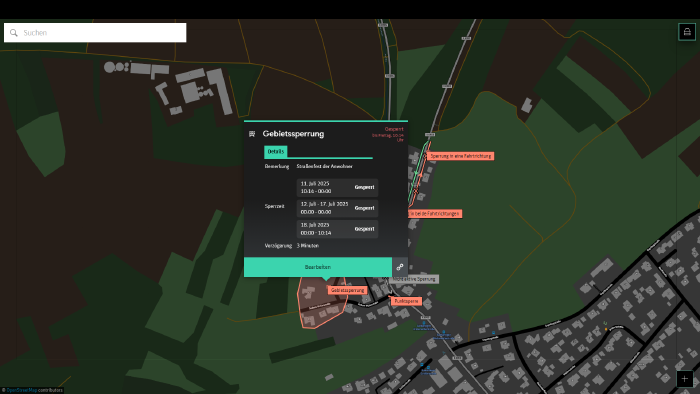This screenshot has width=700, height=394.
Task: Click the magnifier icon in the search box
Action: pyautogui.click(x=14, y=33)
